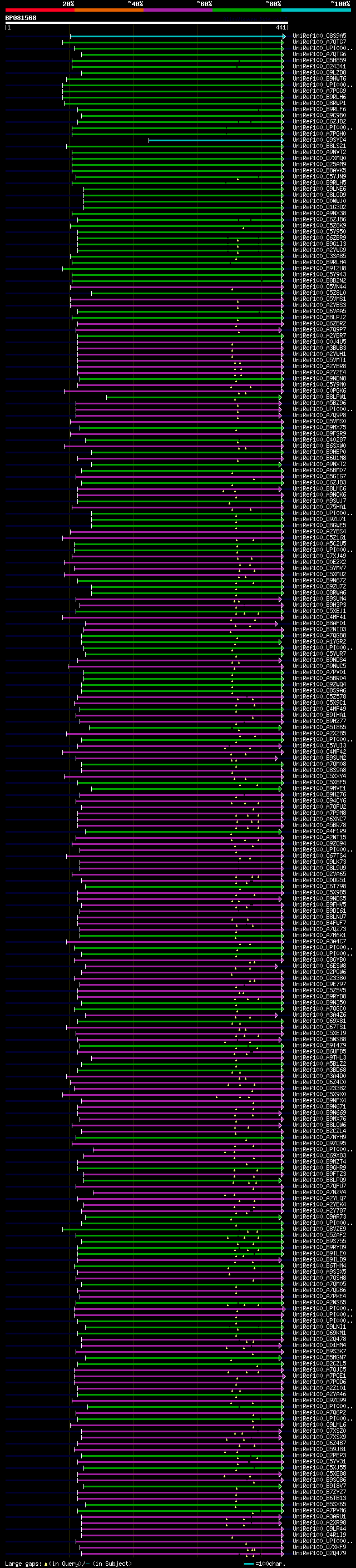The height and width of the screenshot is (1568, 356).
Task: Open hit UniRef100_A7QTG7
Action: [319, 42]
